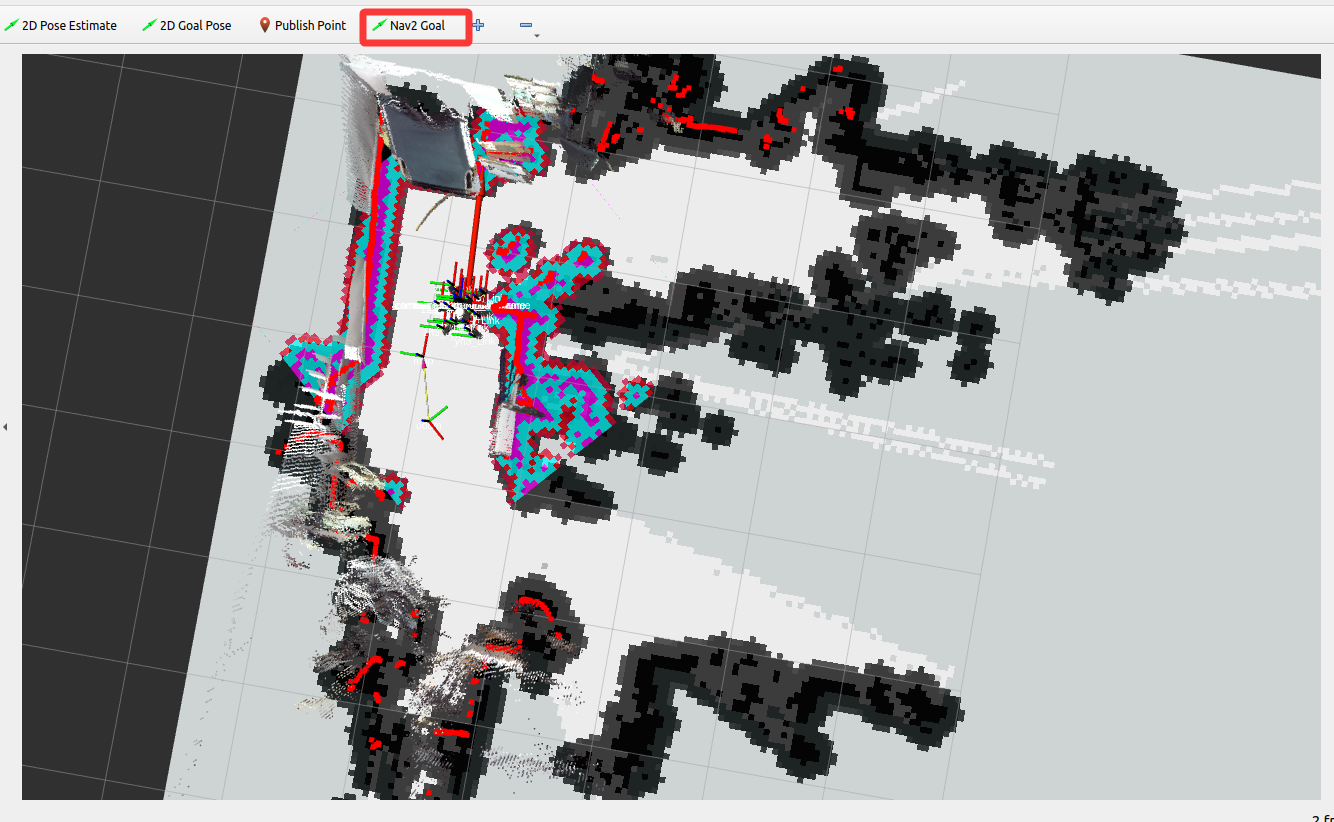
Task: Open the small dropdown arrow beside the minus icon
Action: pyautogui.click(x=537, y=35)
